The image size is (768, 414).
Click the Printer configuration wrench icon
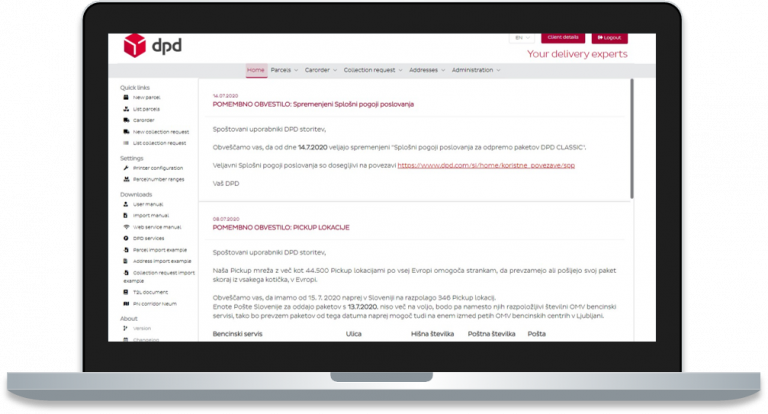click(x=126, y=168)
